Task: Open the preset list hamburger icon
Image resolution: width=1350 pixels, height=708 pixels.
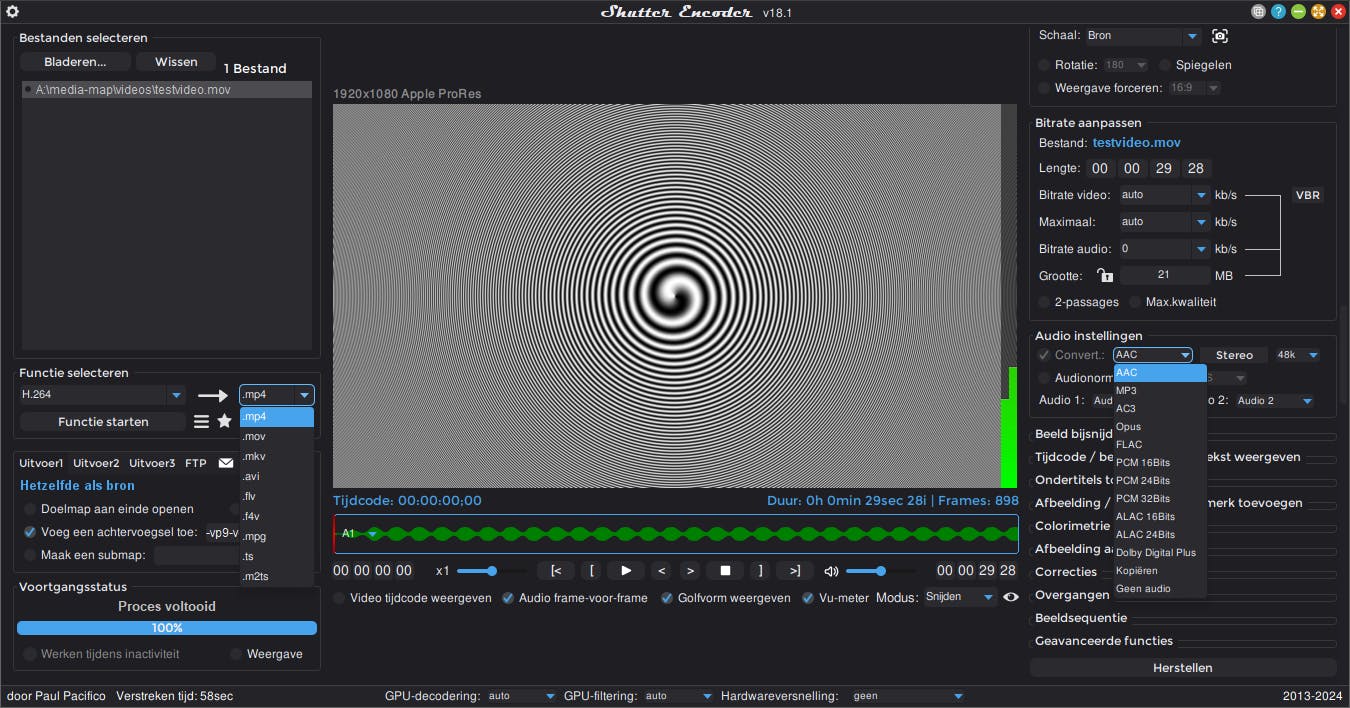Action: (200, 421)
